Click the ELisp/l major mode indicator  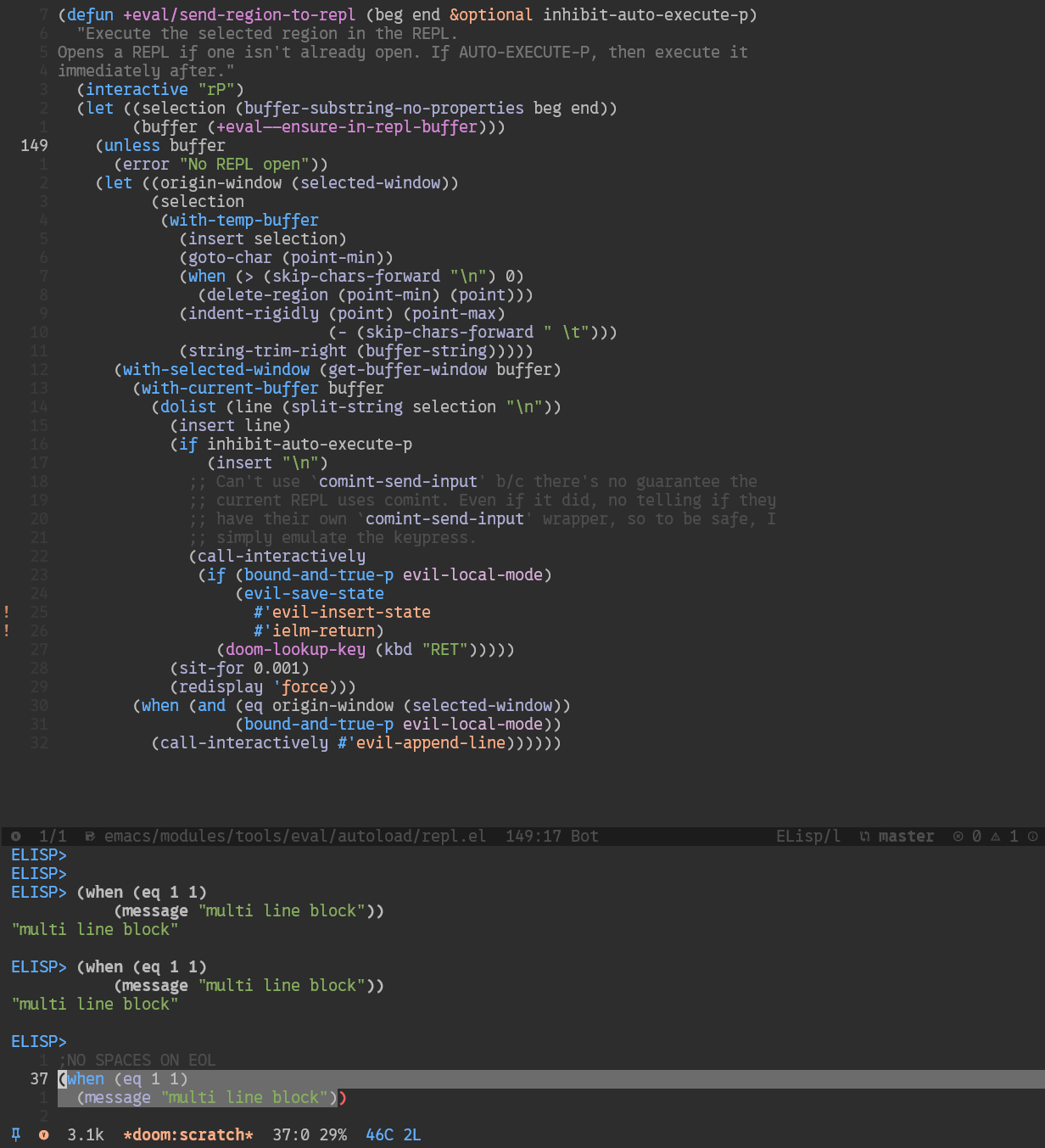(808, 836)
